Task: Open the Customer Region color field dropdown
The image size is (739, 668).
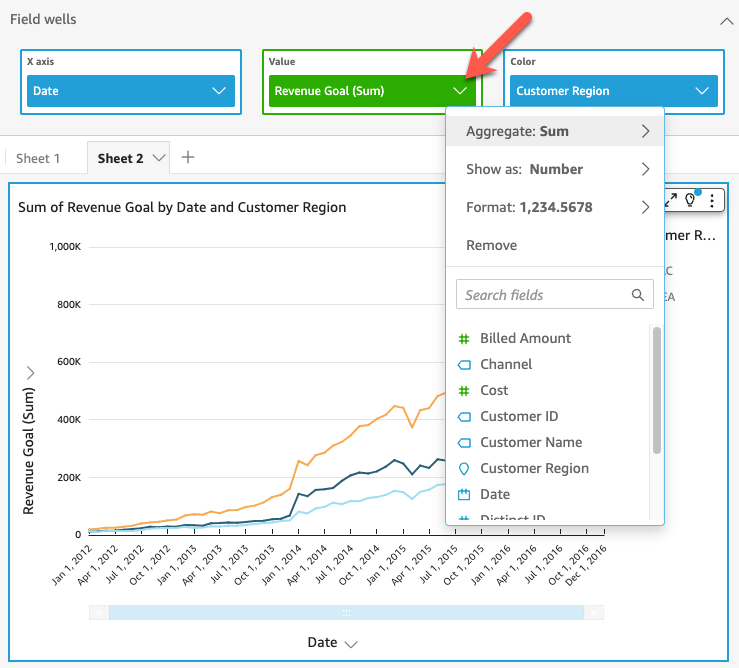Action: (701, 91)
